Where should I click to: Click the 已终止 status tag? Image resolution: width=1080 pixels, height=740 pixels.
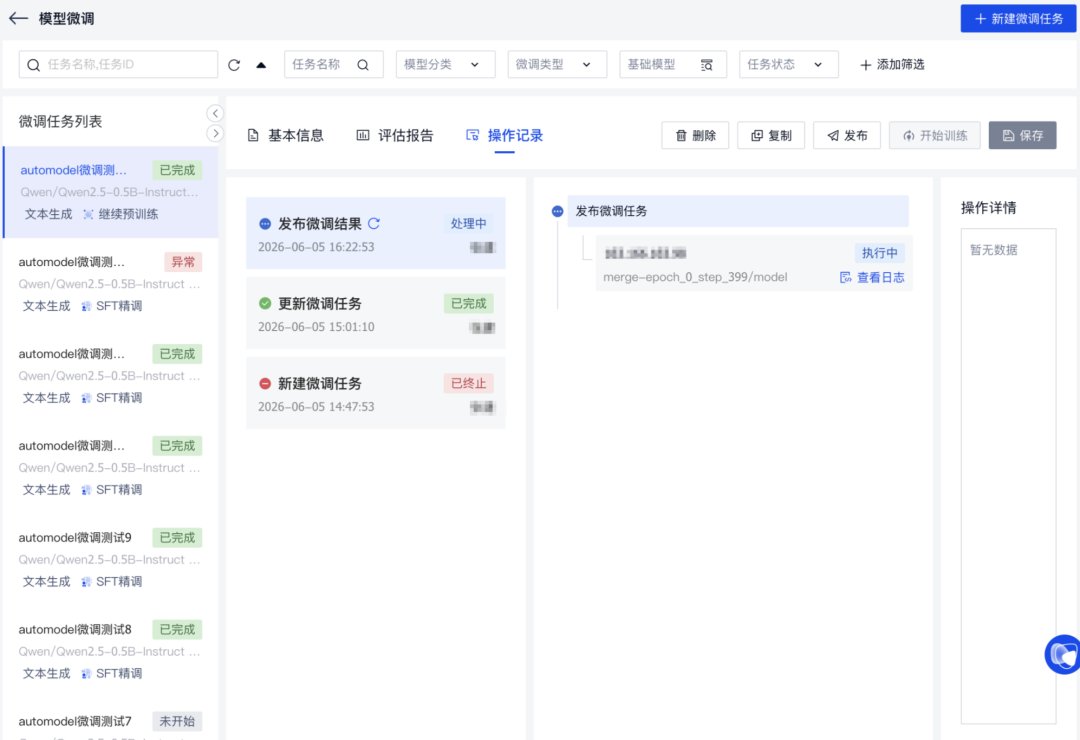coord(468,383)
